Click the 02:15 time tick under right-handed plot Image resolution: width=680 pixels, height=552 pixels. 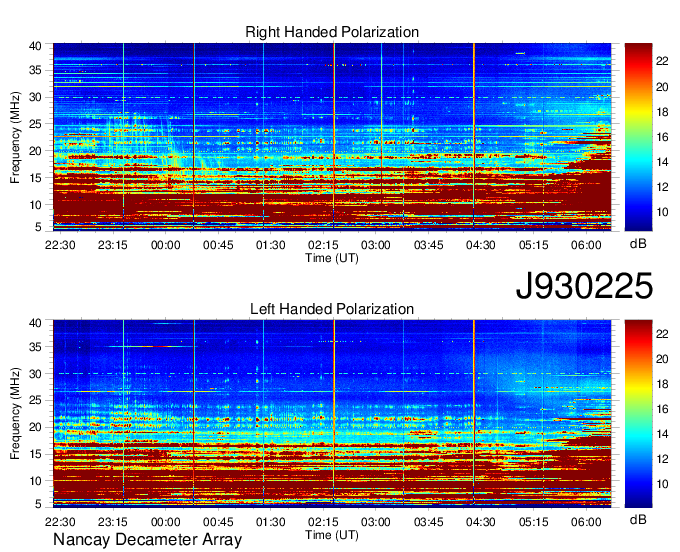pyautogui.click(x=323, y=245)
